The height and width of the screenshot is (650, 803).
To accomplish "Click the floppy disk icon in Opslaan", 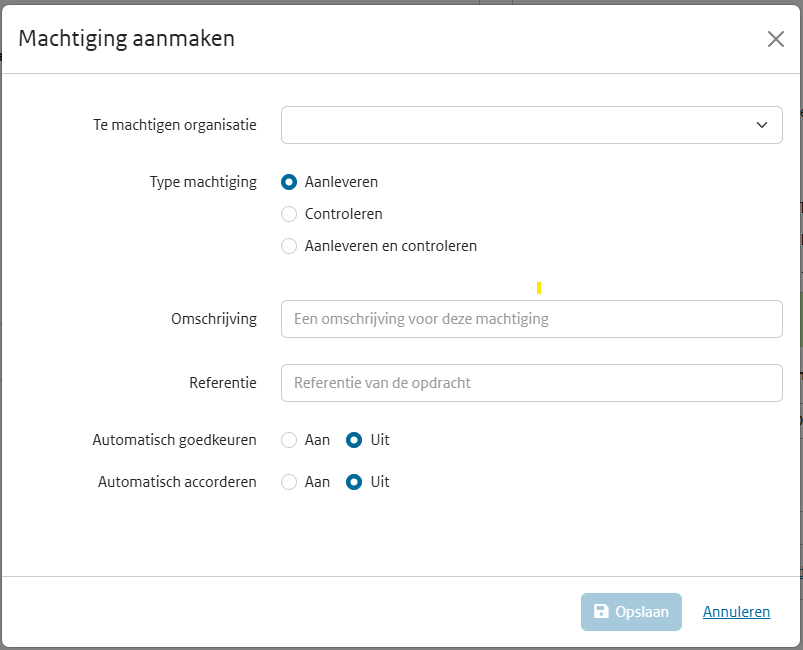I will click(x=601, y=612).
